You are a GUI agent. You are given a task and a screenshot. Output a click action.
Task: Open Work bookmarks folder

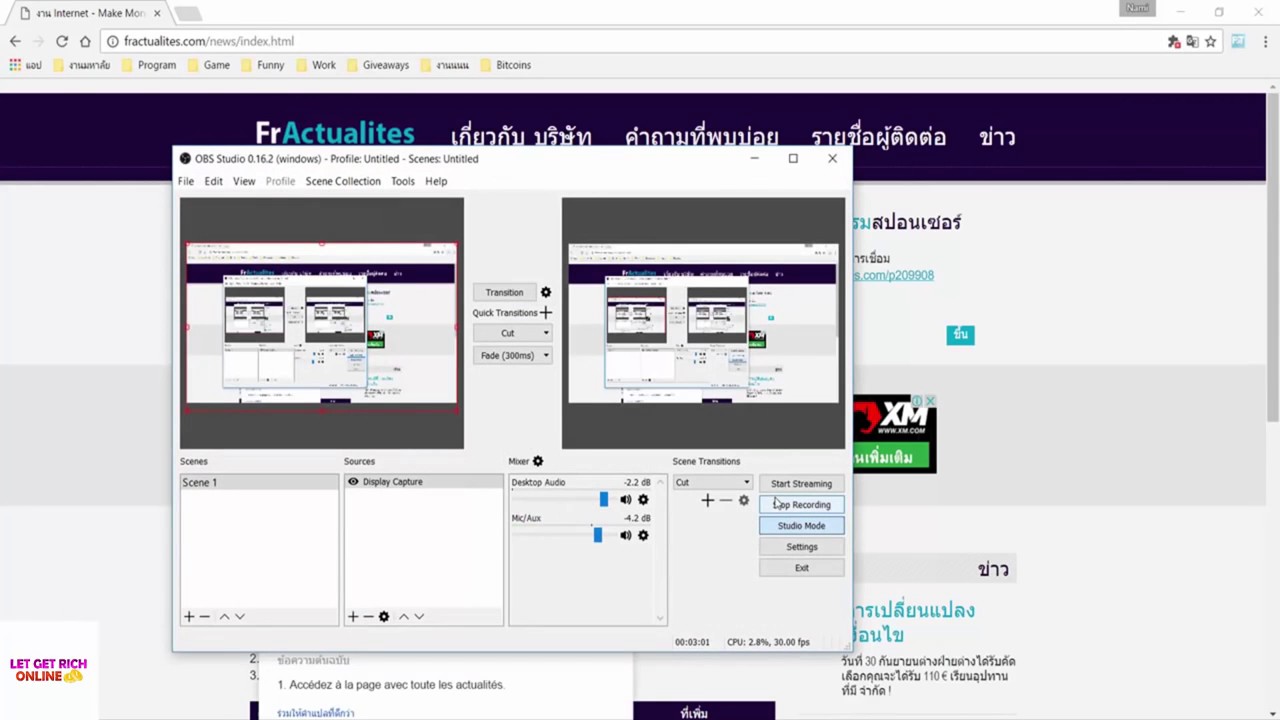315,65
